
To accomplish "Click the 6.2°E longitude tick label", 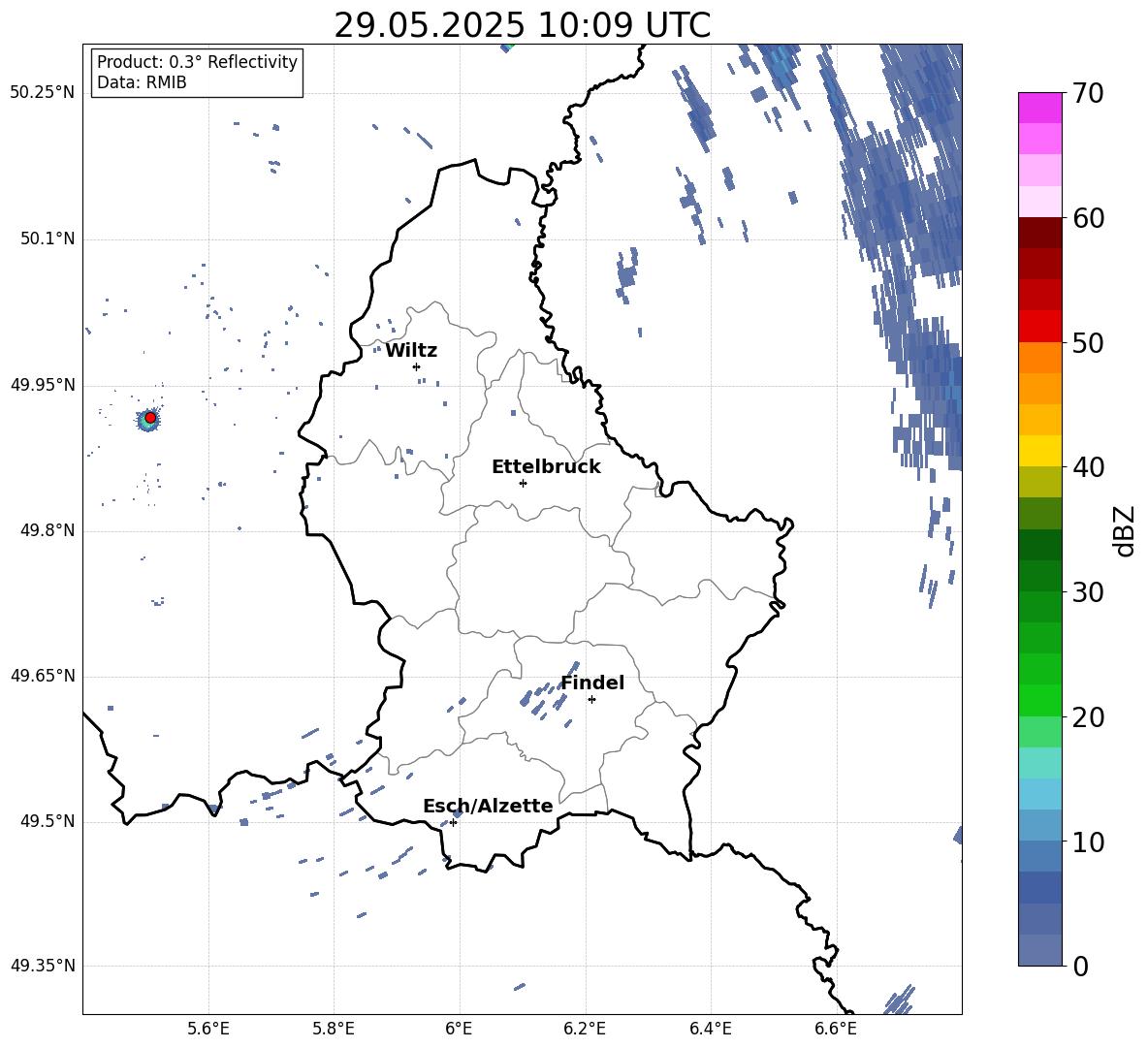I will pyautogui.click(x=585, y=1030).
